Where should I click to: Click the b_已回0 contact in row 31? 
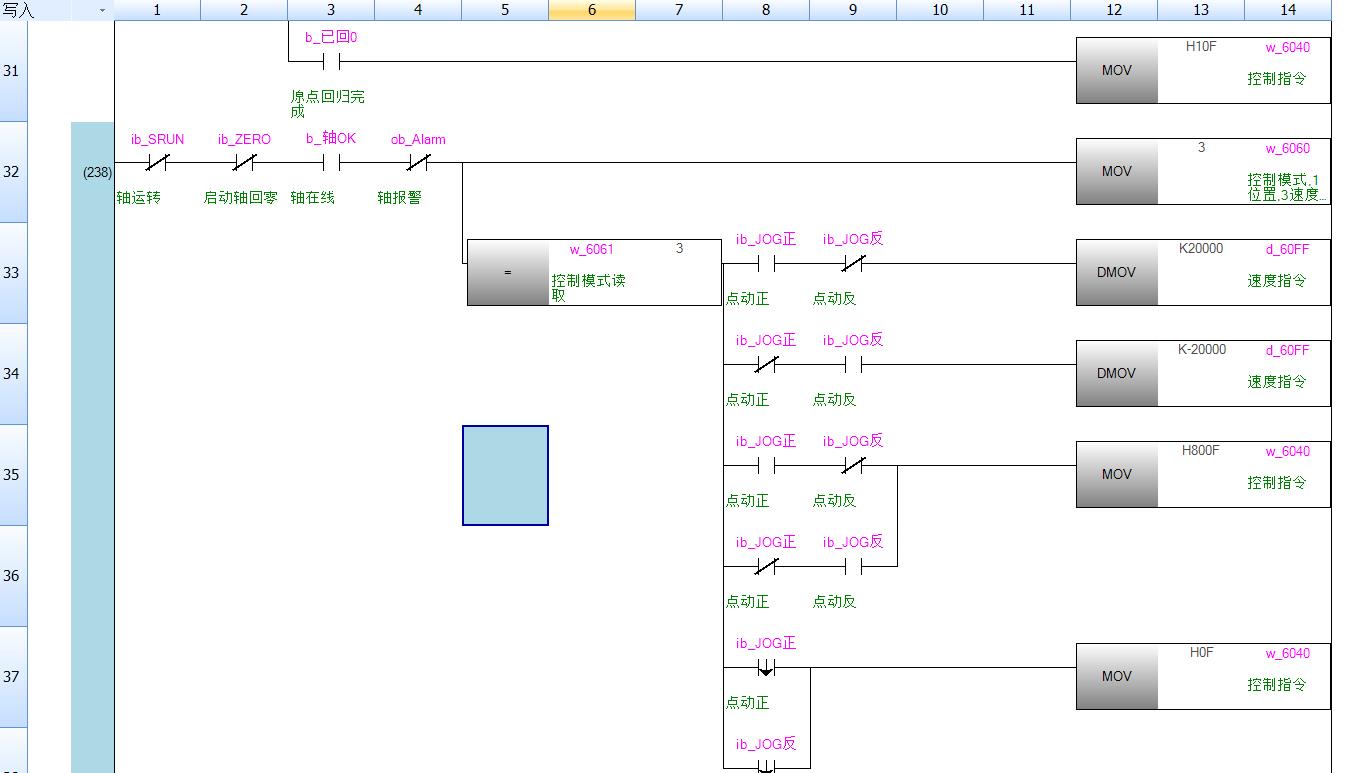click(331, 62)
